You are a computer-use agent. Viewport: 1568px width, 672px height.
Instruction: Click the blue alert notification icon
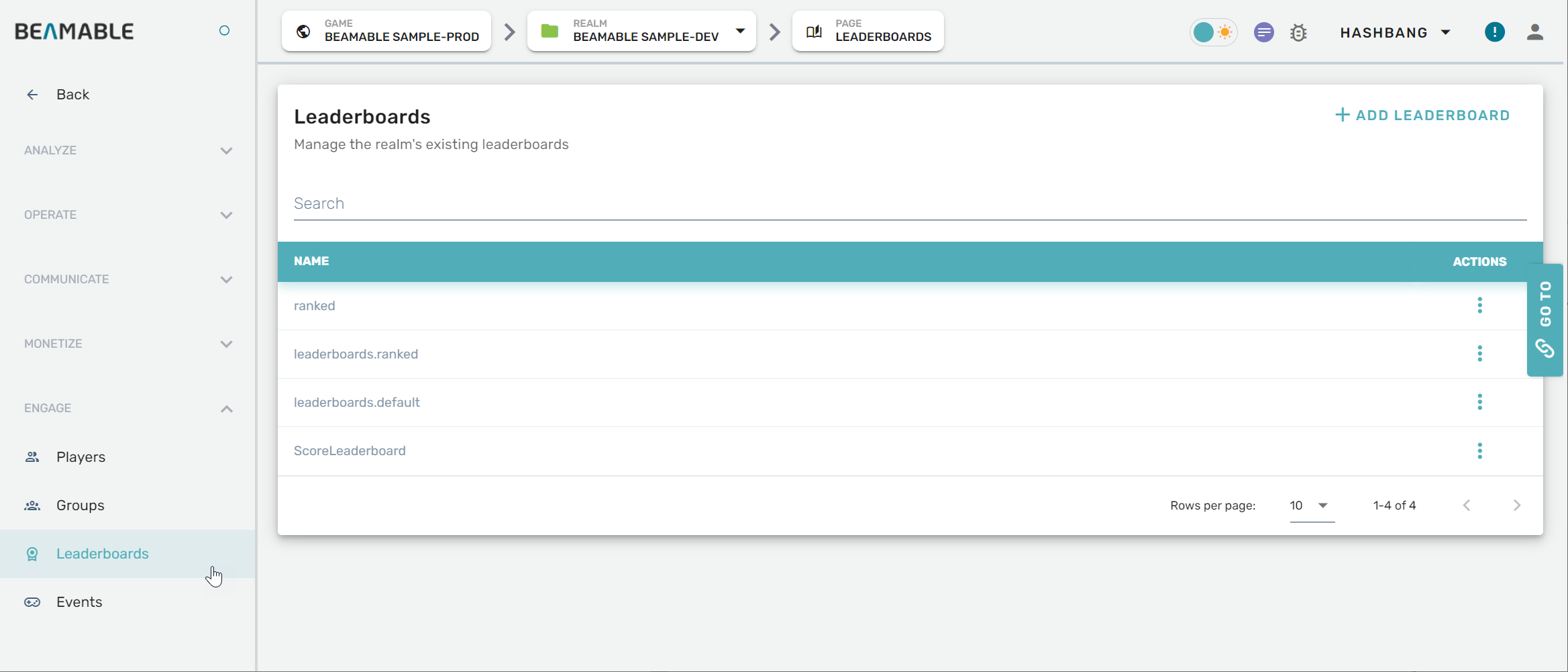pyautogui.click(x=1494, y=32)
